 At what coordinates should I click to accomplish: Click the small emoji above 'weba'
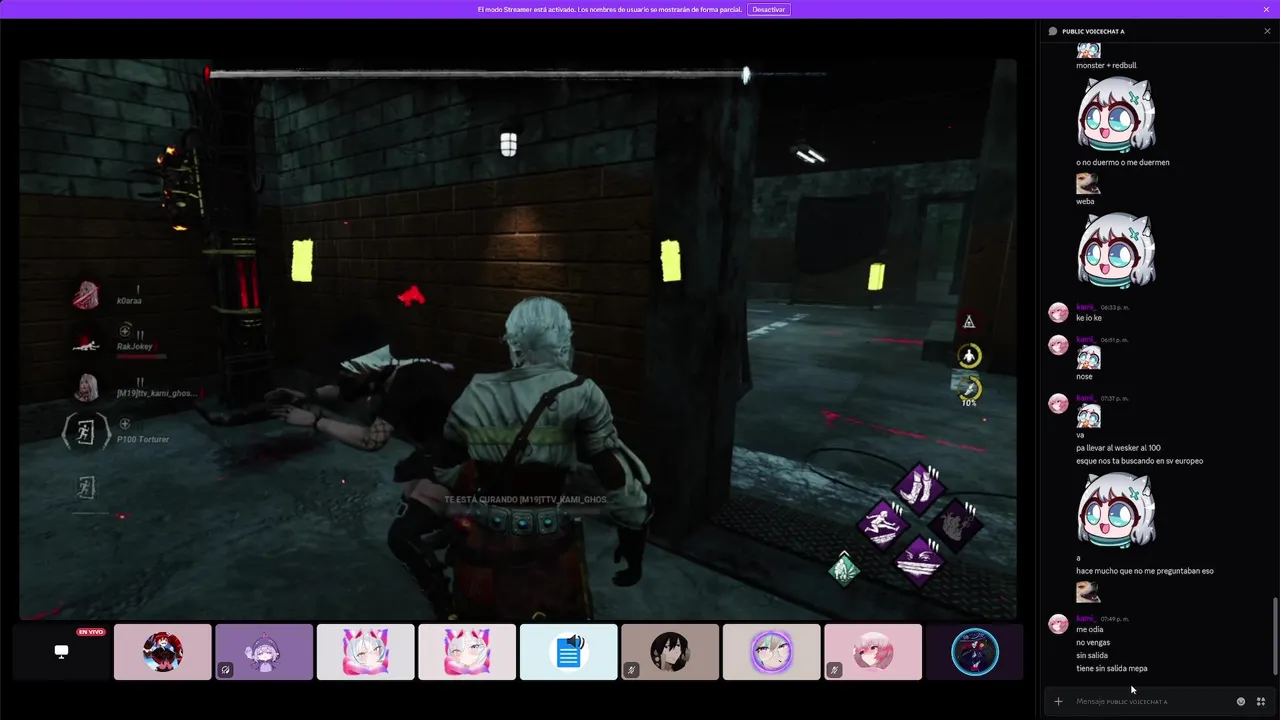[1088, 184]
